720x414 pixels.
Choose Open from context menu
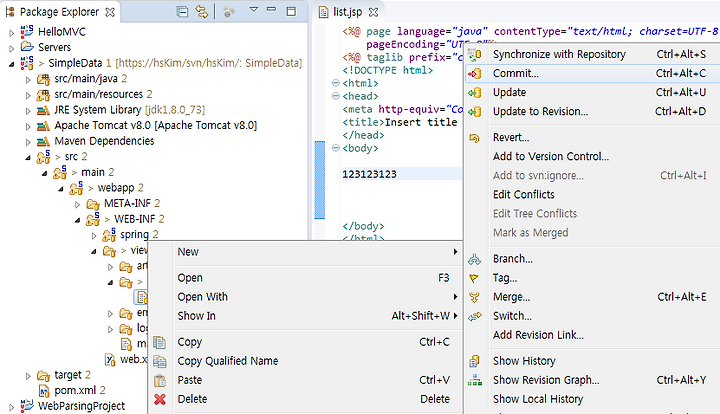click(316, 278)
